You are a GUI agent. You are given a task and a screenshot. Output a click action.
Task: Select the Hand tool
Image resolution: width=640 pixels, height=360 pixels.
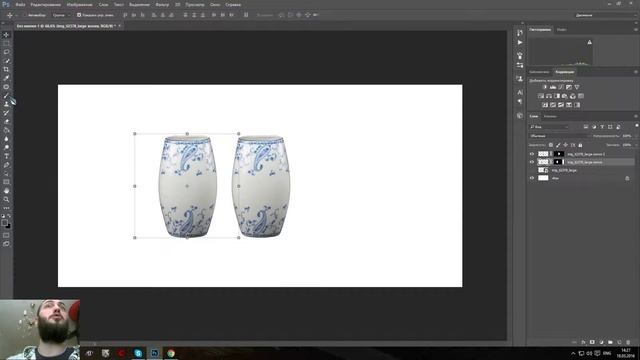(x=6, y=191)
